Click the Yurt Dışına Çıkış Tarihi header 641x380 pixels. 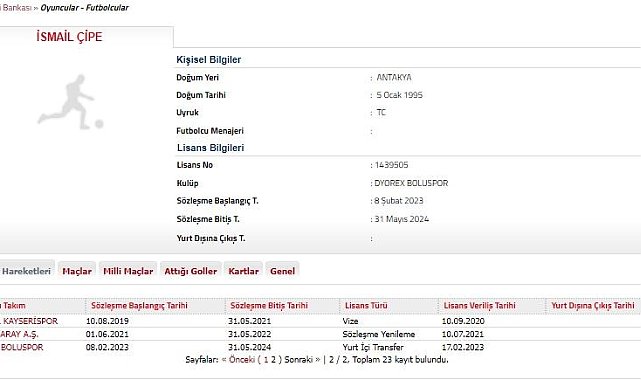(592, 306)
